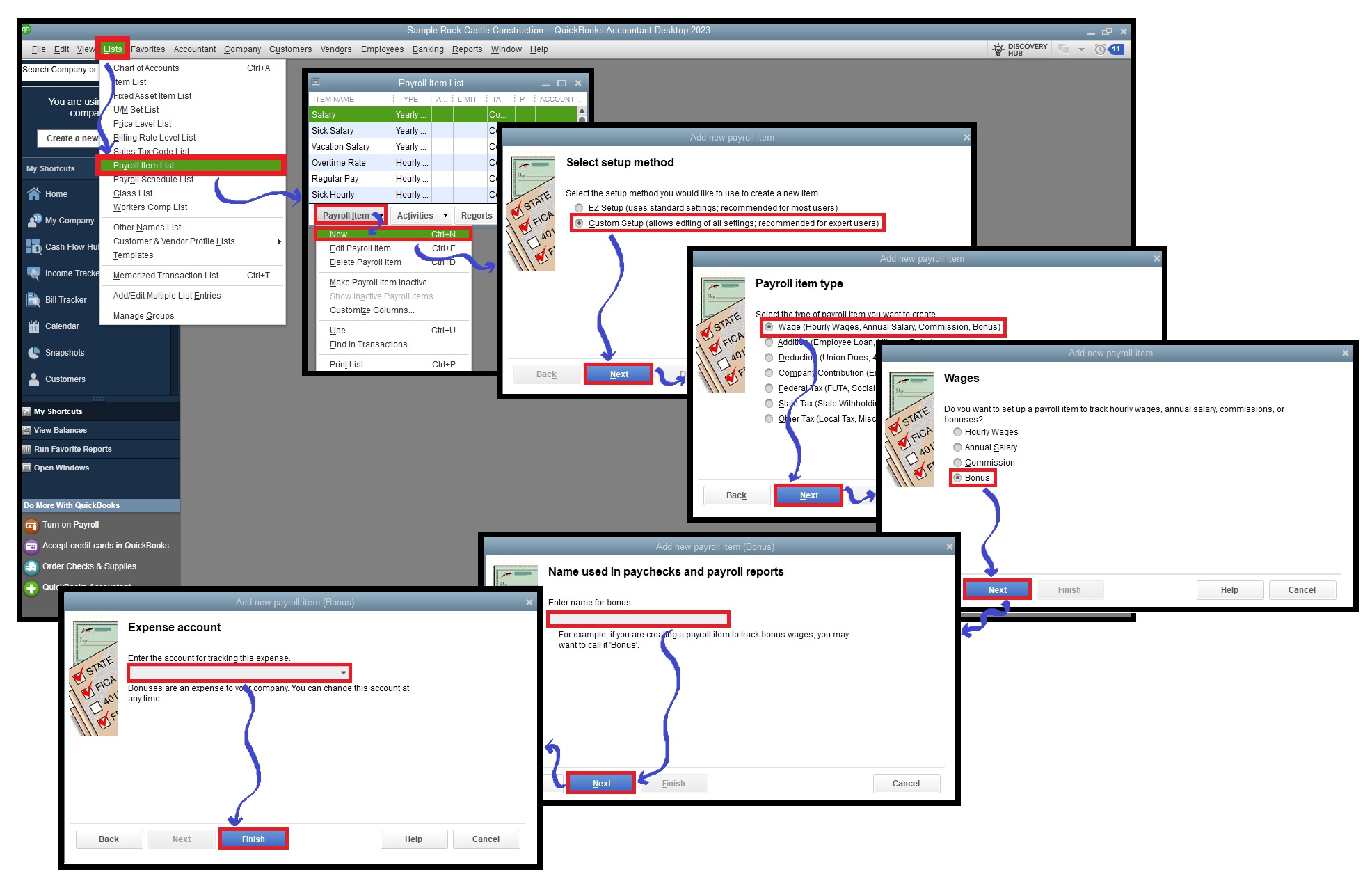Click the Home icon in My Shortcuts

pos(33,194)
